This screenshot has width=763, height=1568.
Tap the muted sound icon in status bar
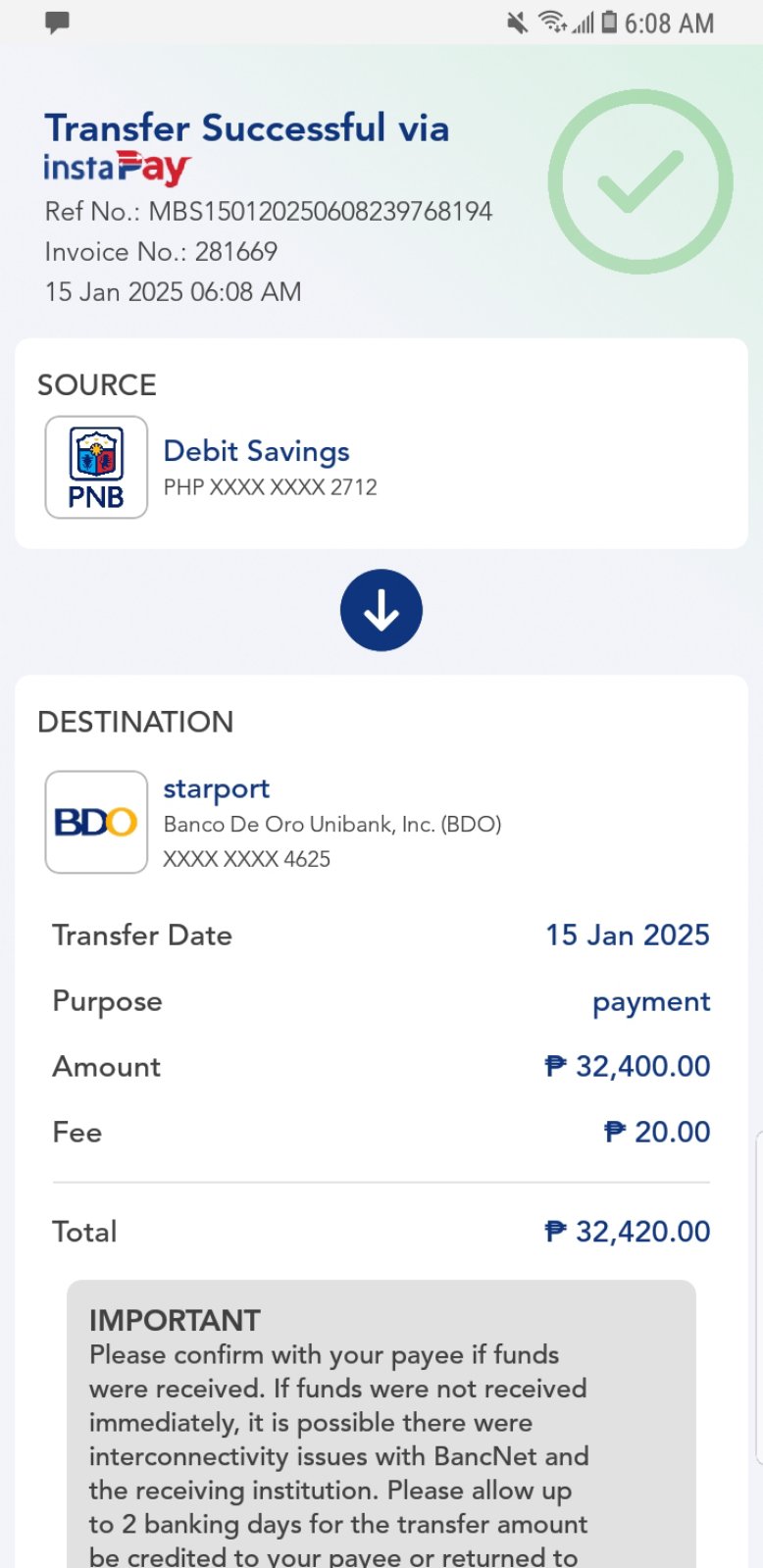[x=517, y=23]
